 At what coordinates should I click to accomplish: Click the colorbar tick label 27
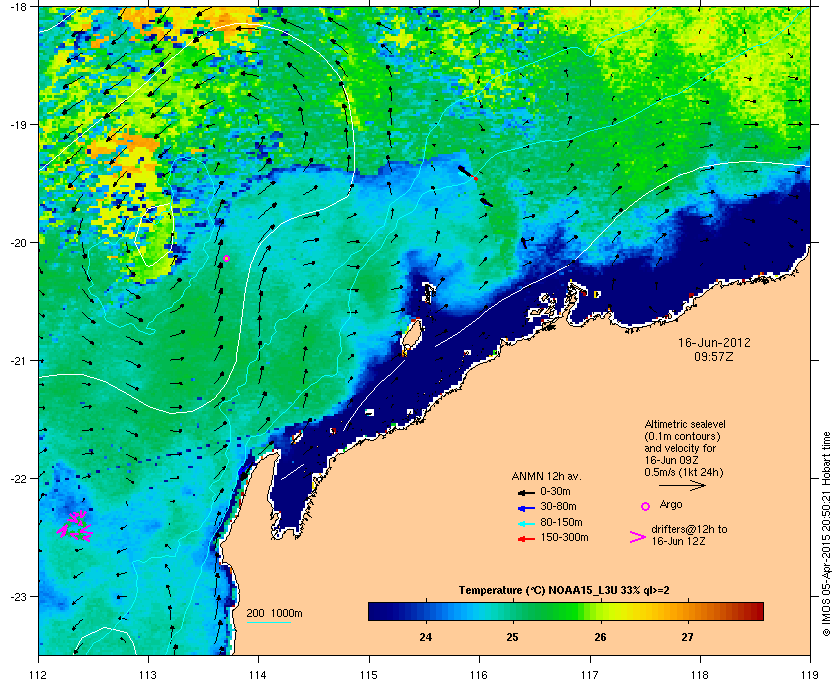pyautogui.click(x=687, y=637)
